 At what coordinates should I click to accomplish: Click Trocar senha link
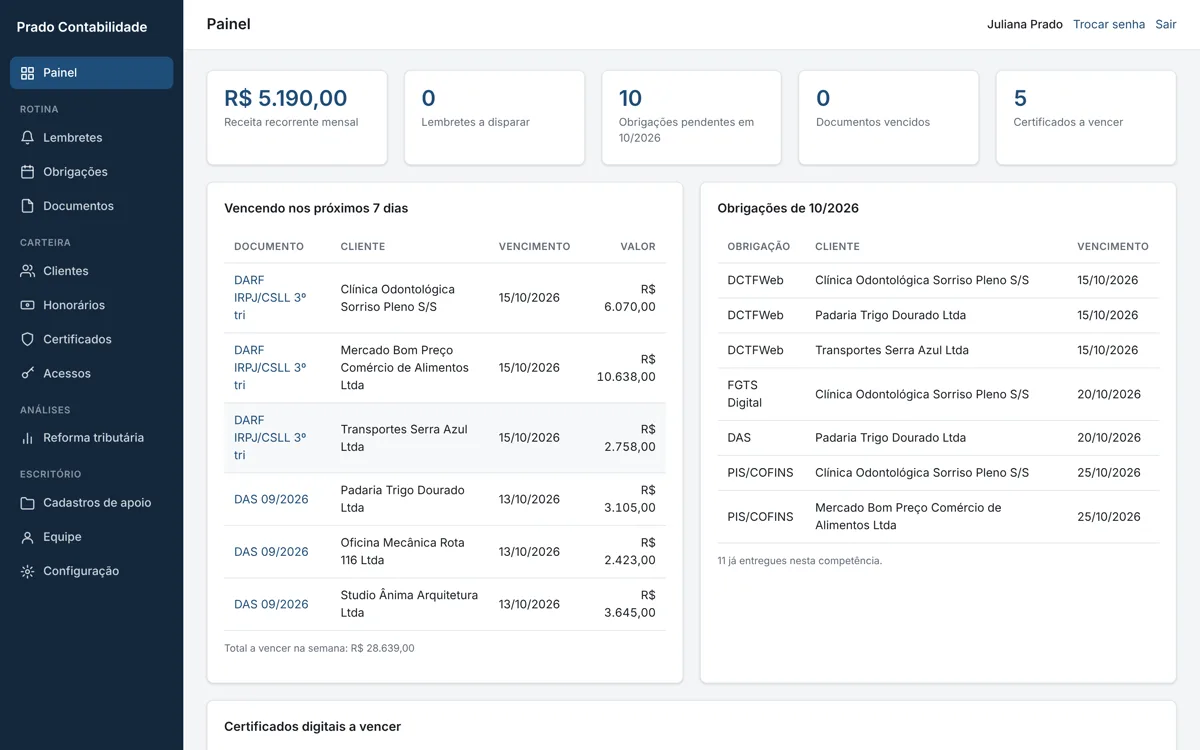[1109, 24]
